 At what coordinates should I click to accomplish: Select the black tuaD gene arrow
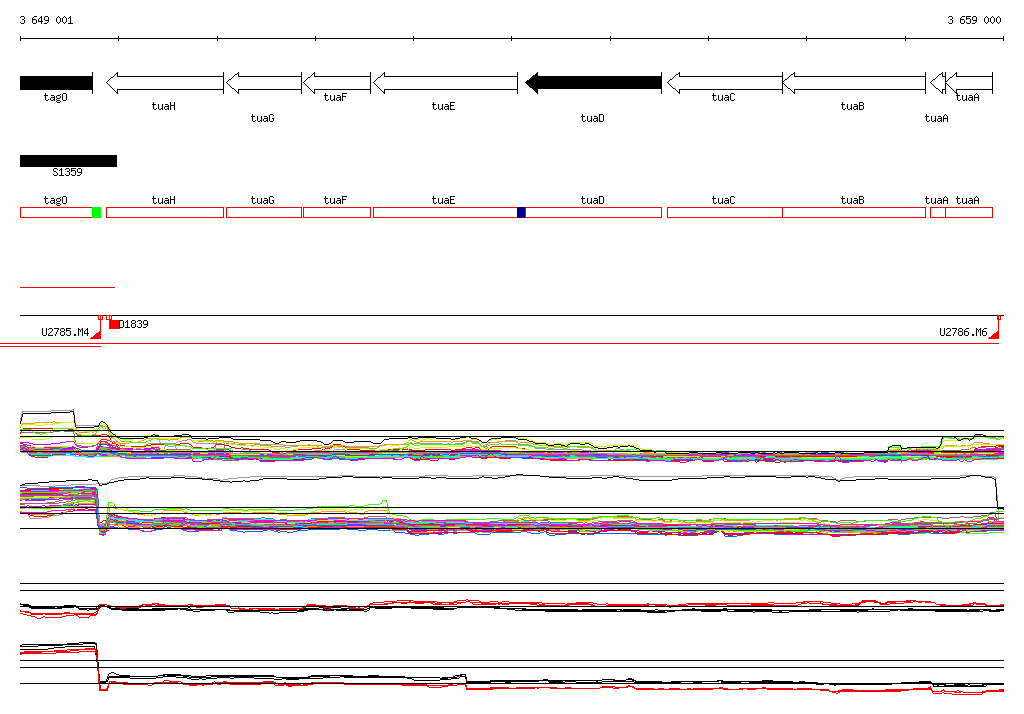(593, 83)
